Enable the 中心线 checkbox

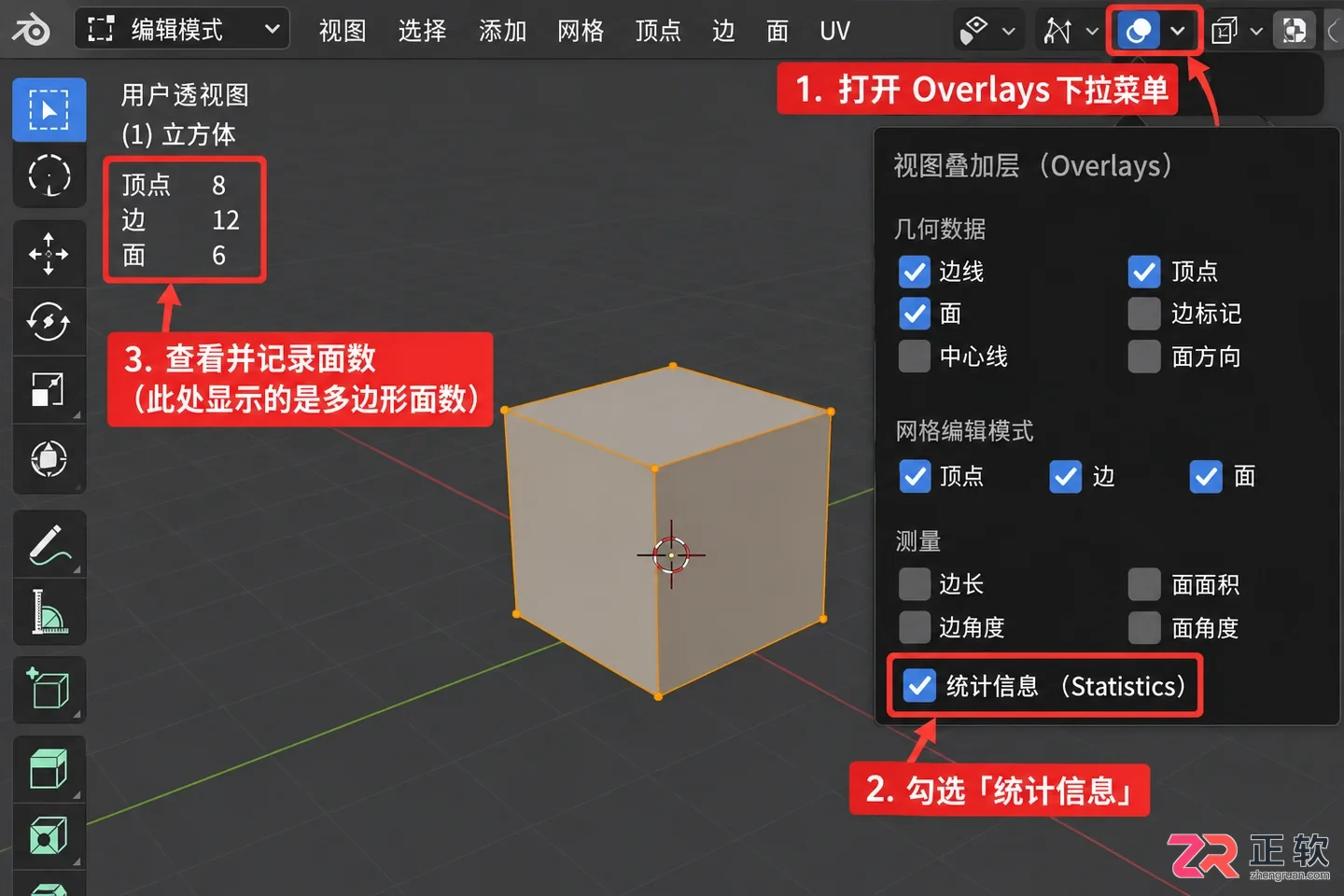click(x=915, y=357)
